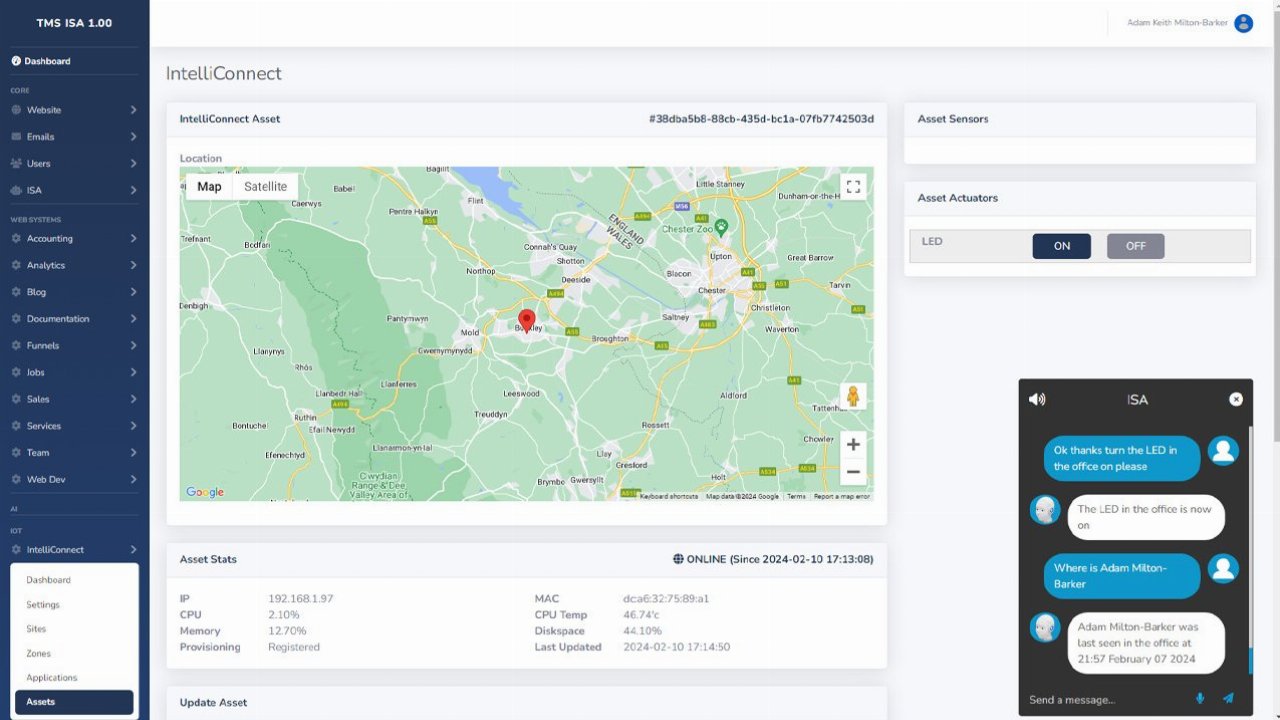Zoom in the map with plus
The image size is (1280, 720).
853,445
